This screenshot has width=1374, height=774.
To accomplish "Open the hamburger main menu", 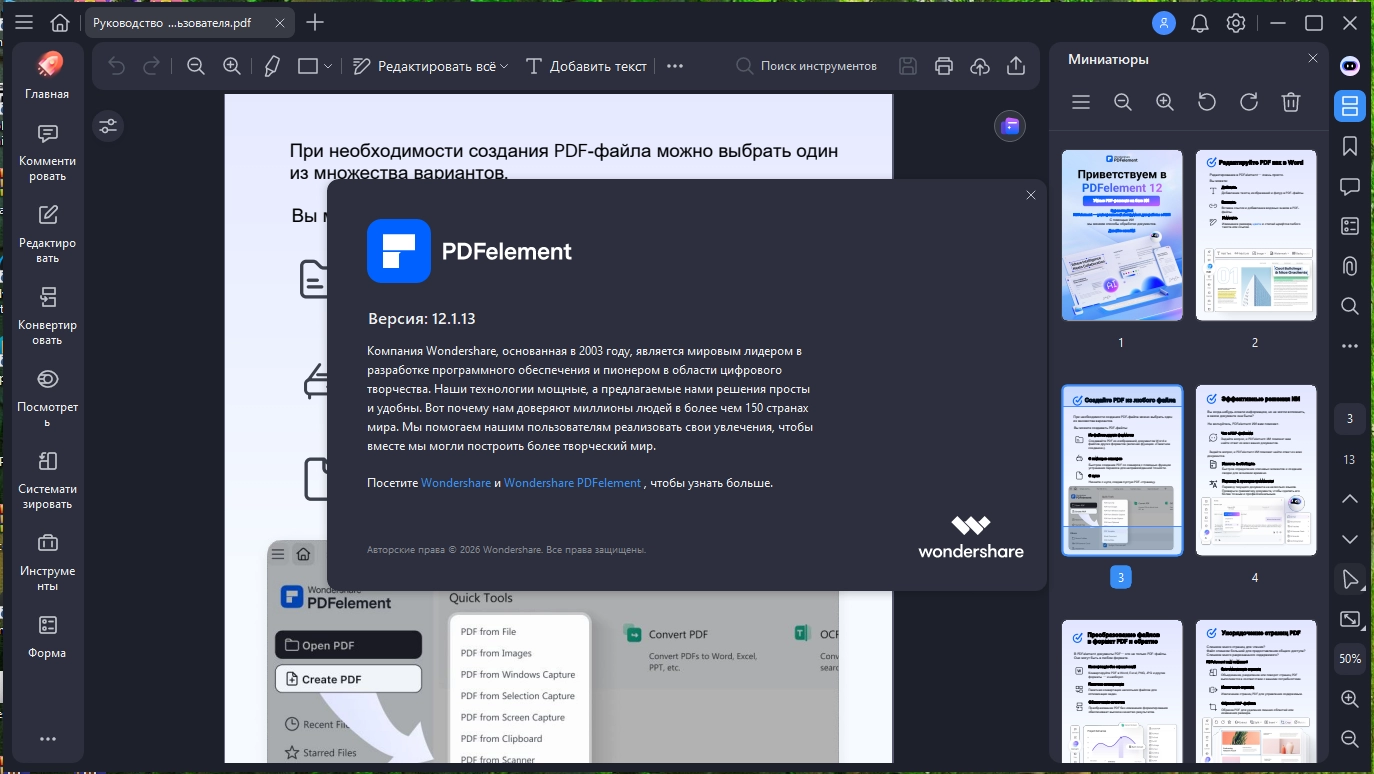I will tap(24, 22).
